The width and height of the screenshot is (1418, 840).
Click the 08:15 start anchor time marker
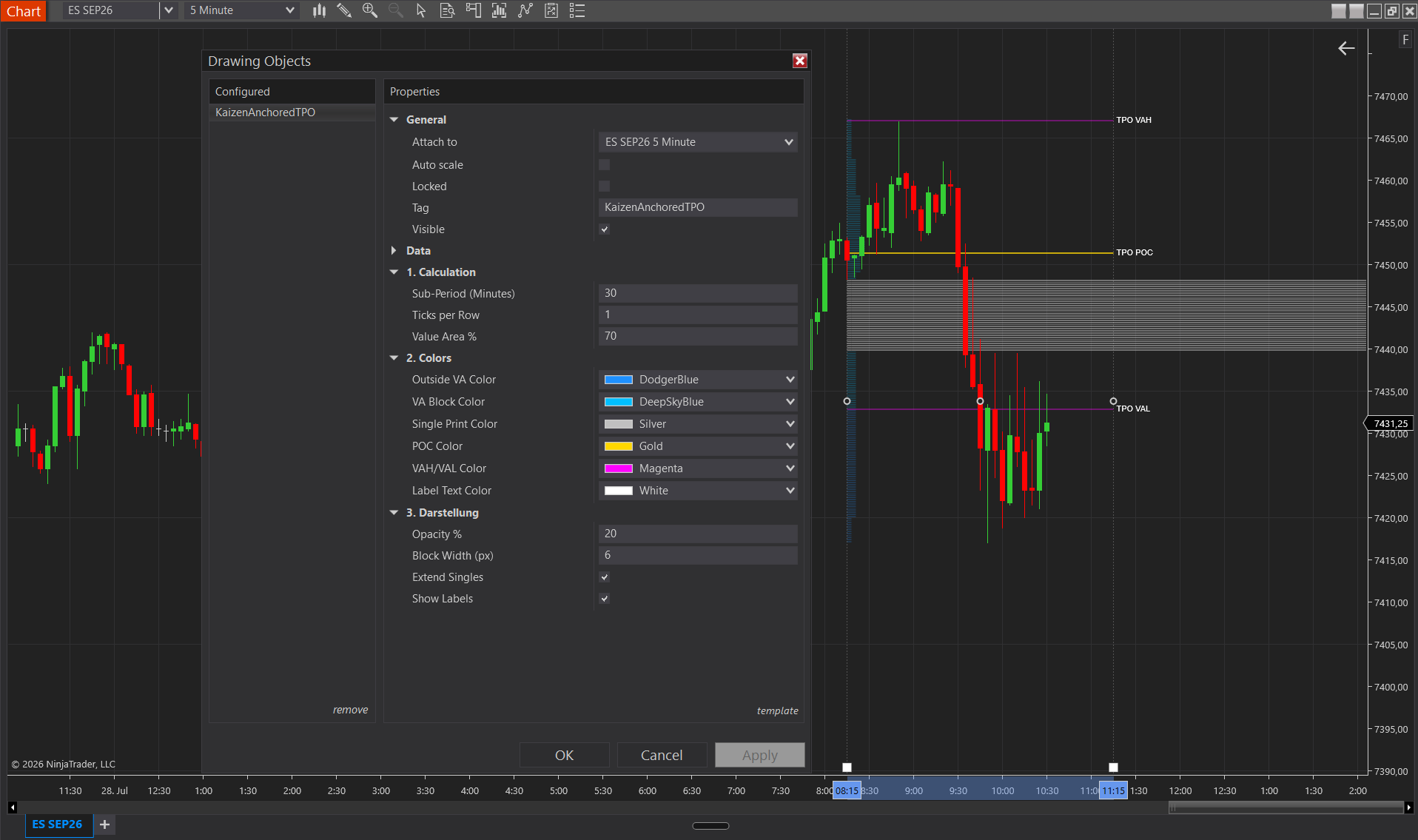847,791
